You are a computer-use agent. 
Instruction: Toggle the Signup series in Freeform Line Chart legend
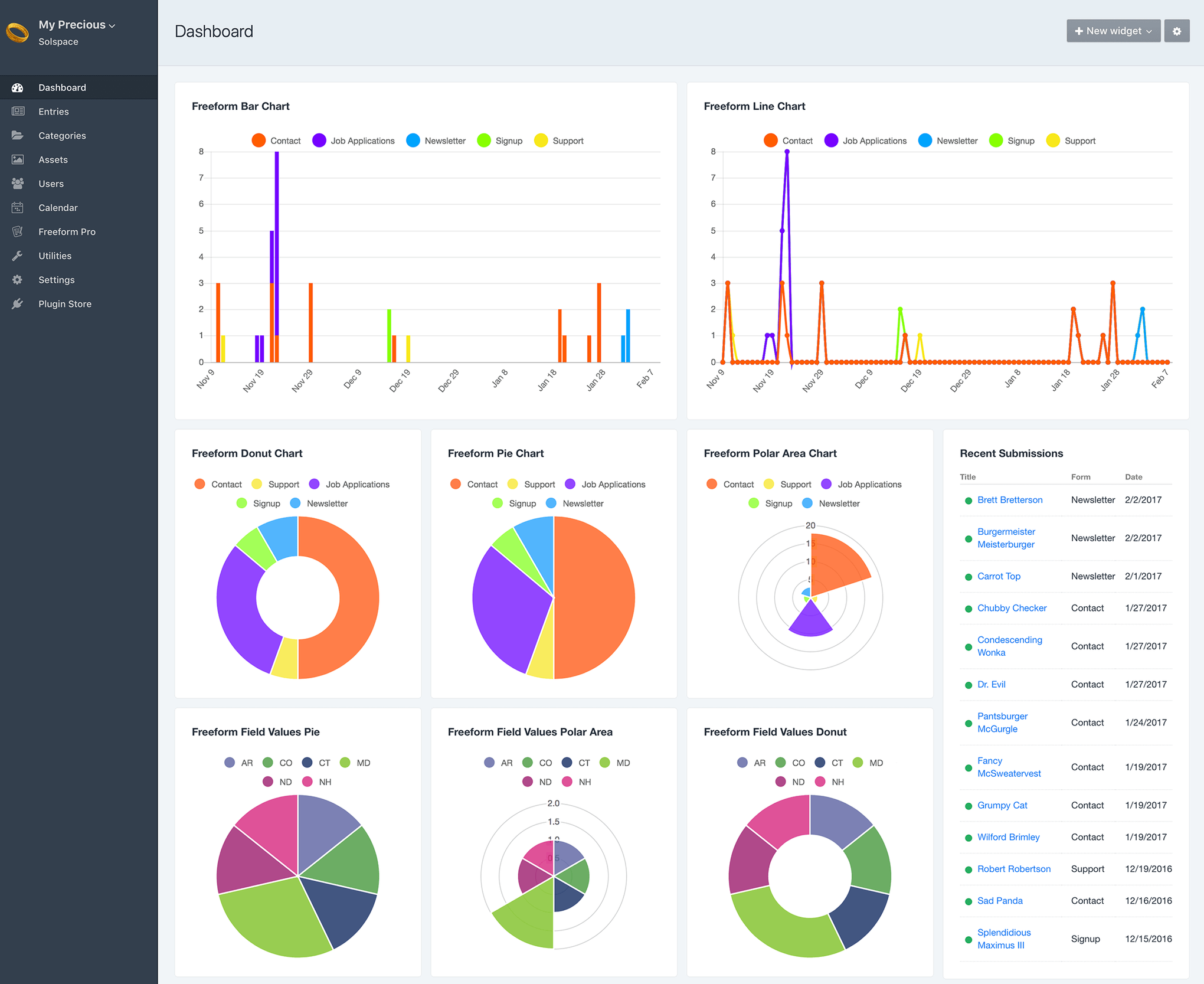(x=1013, y=140)
